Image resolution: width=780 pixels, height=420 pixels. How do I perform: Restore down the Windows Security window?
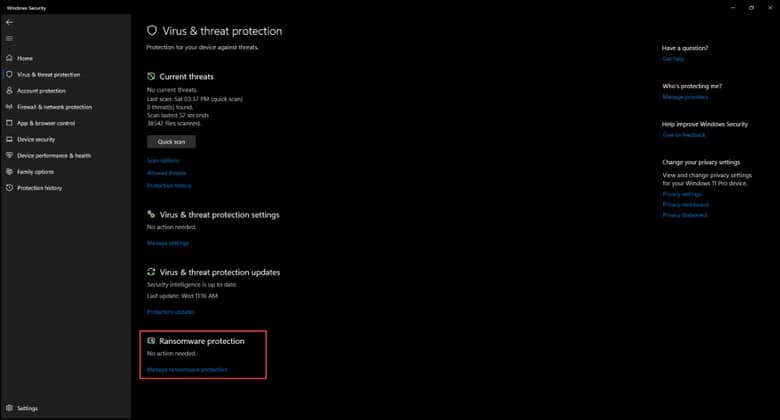[x=751, y=8]
